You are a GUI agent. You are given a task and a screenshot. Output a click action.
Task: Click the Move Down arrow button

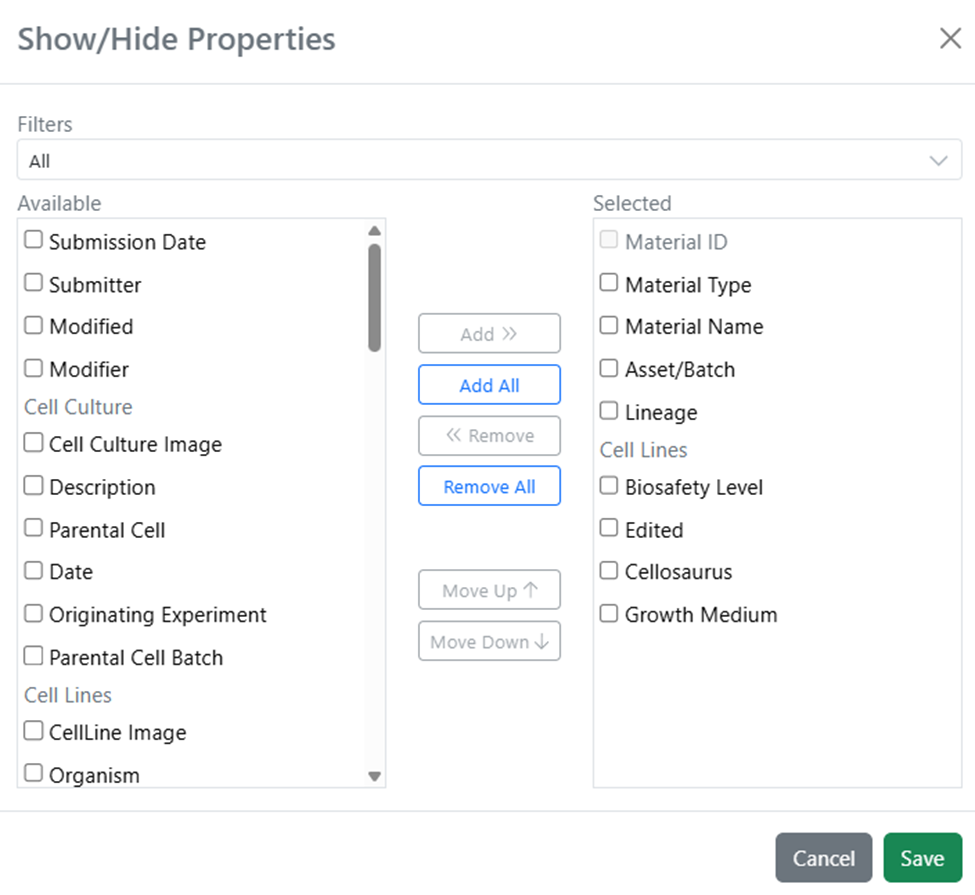[489, 642]
